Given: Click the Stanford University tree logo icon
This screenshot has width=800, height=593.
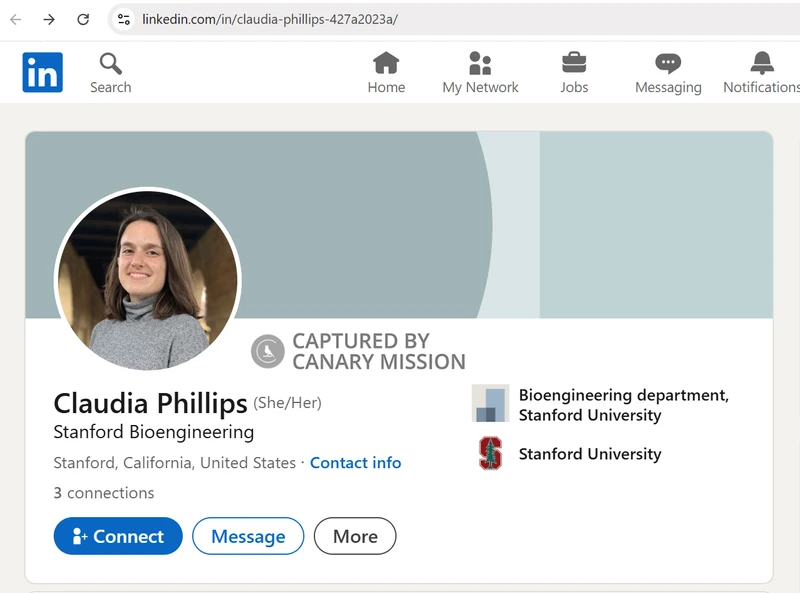Looking at the screenshot, I should (490, 453).
